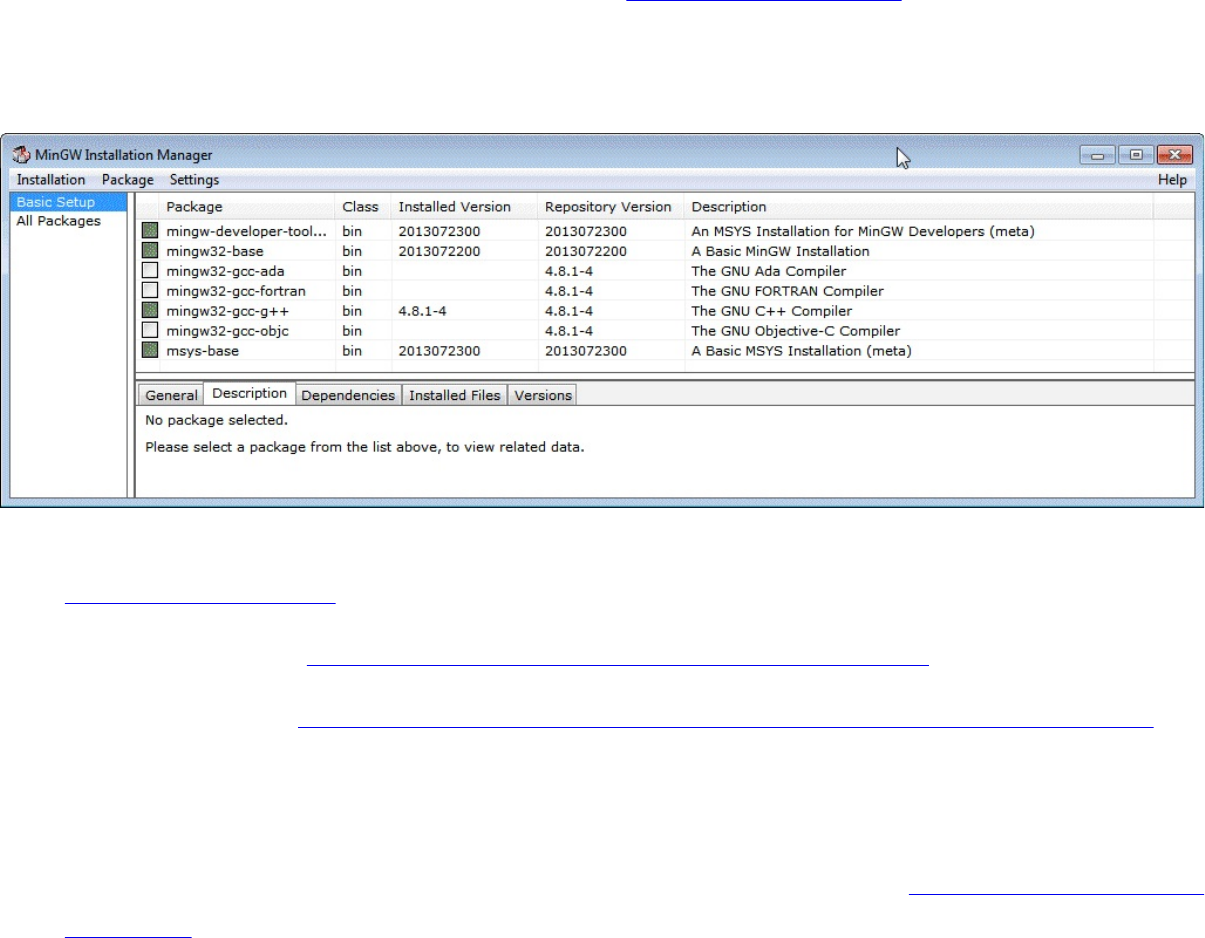1205x938 pixels.
Task: Open the Package menu
Action: click(x=128, y=180)
